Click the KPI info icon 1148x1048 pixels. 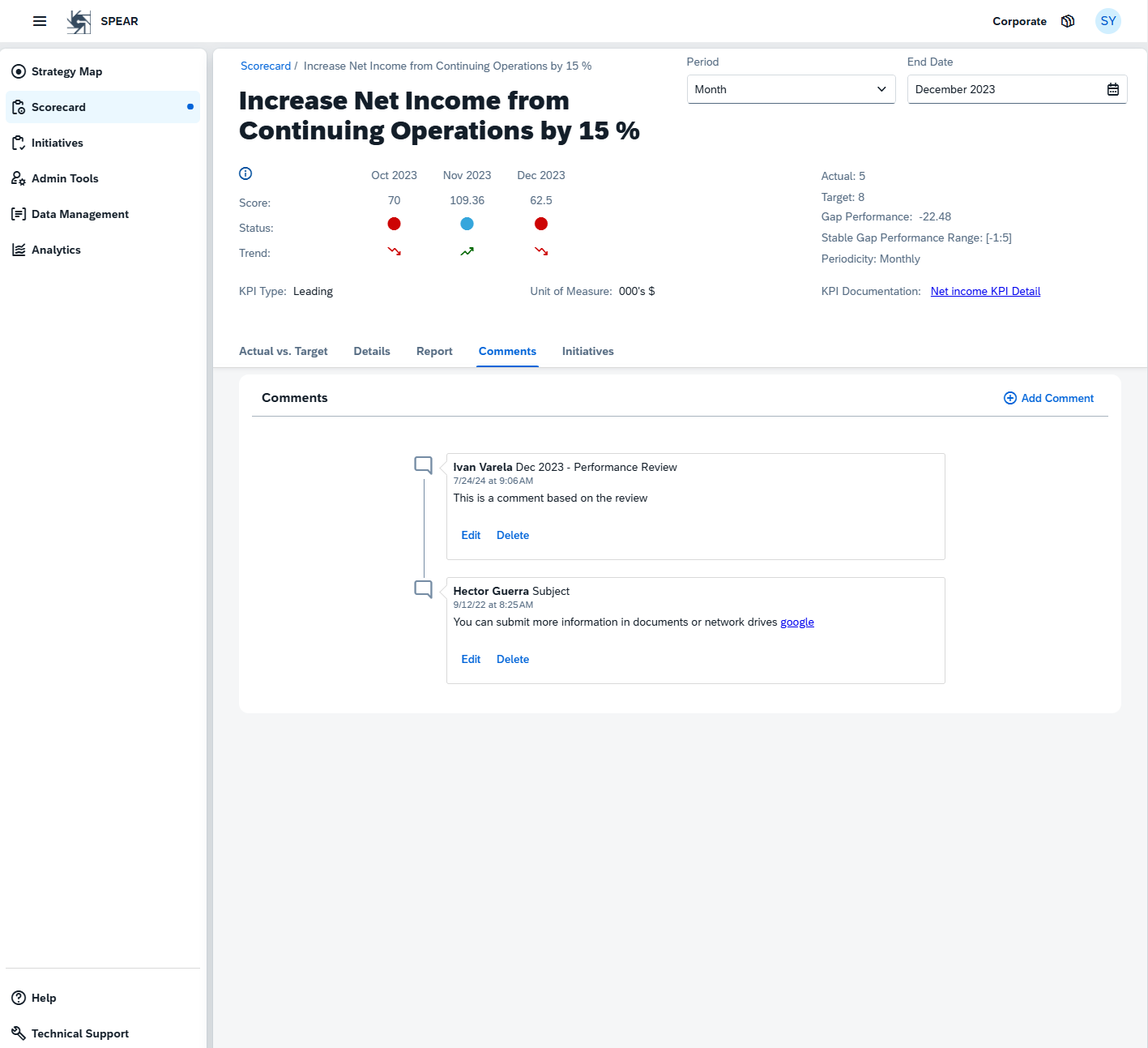coord(245,173)
